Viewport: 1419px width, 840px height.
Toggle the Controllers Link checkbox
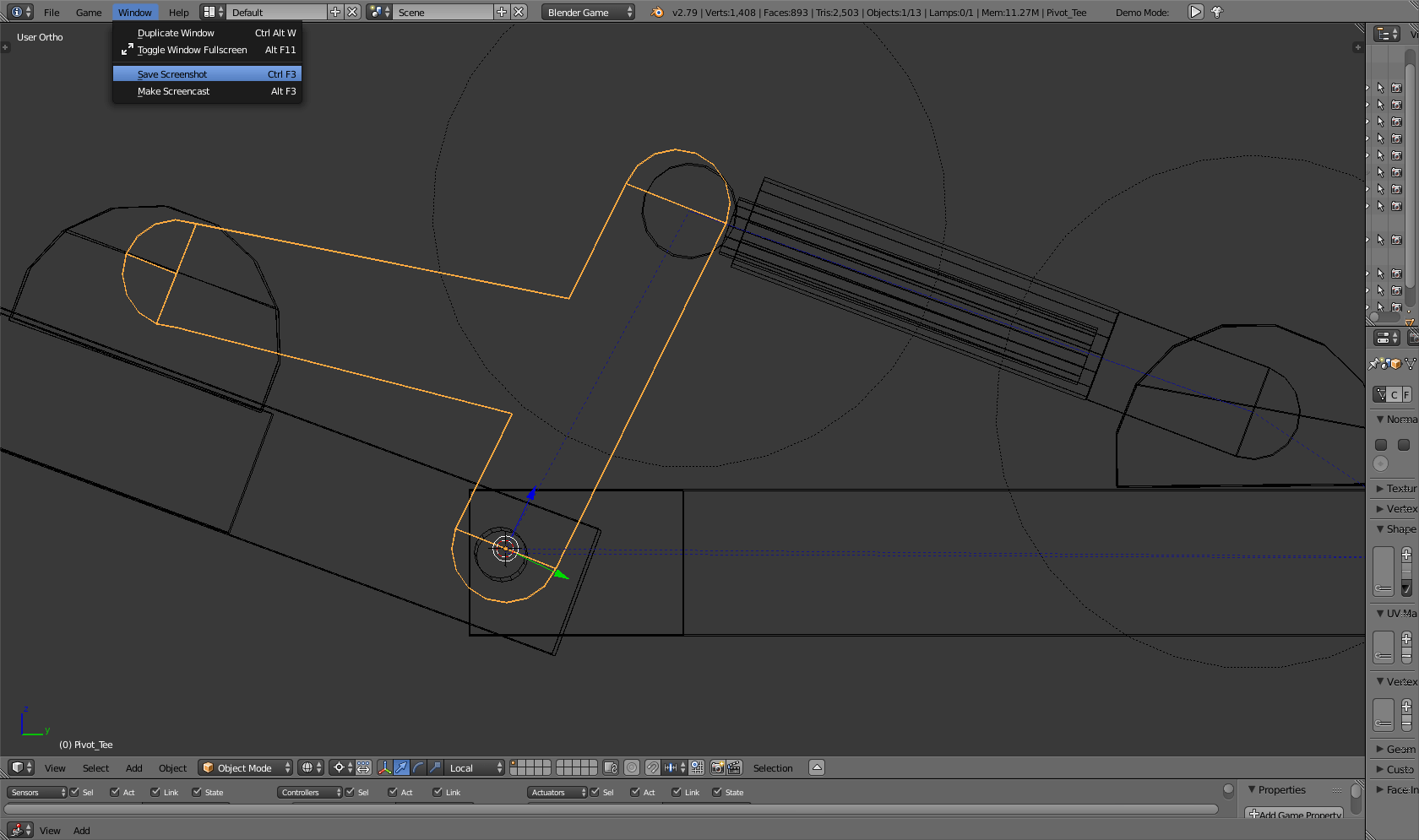coord(438,792)
